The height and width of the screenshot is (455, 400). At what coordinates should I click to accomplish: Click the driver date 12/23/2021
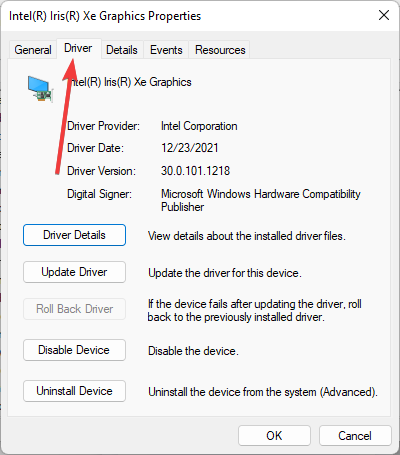[190, 148]
